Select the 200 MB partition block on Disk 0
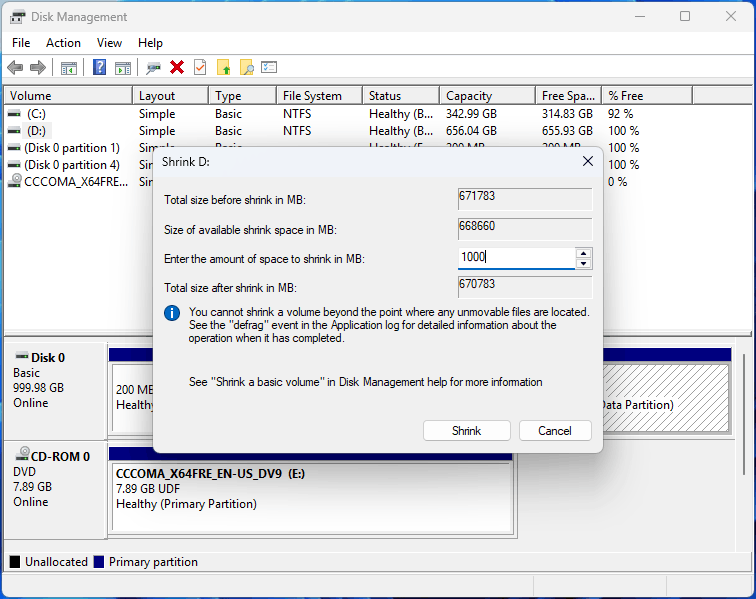Image resolution: width=756 pixels, height=599 pixels. (x=132, y=398)
